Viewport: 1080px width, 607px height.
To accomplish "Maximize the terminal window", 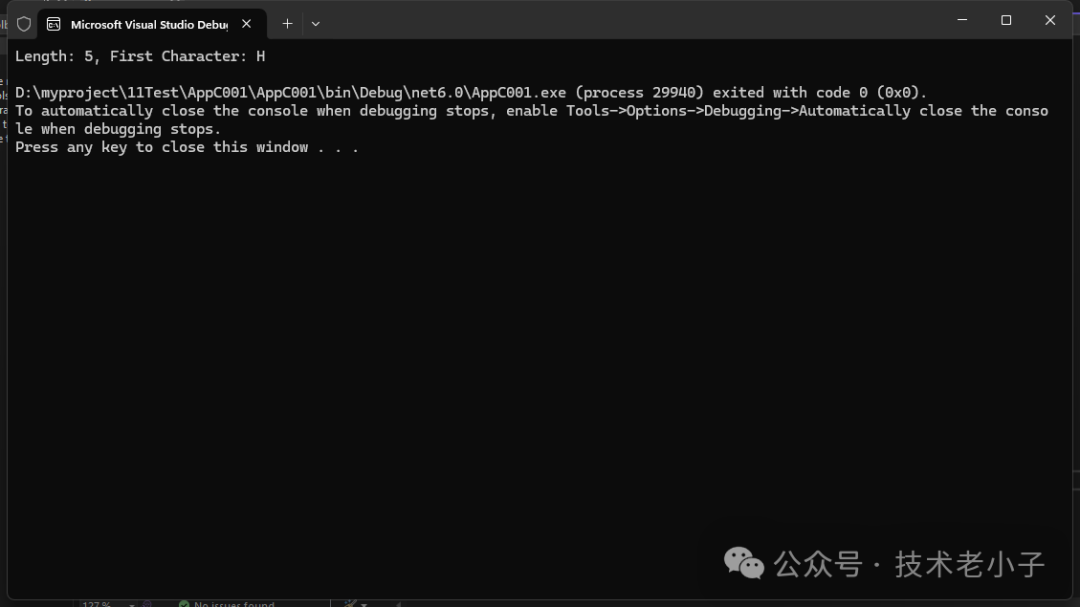I will click(1006, 20).
